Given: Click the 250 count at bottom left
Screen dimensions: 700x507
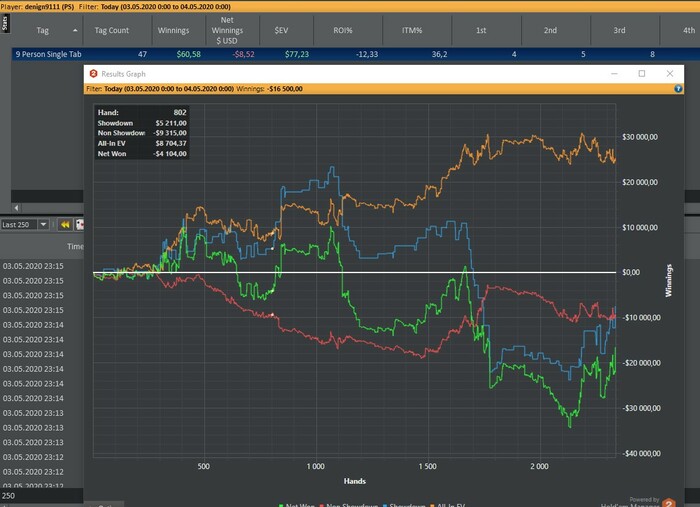Looking at the screenshot, I should tap(8, 496).
